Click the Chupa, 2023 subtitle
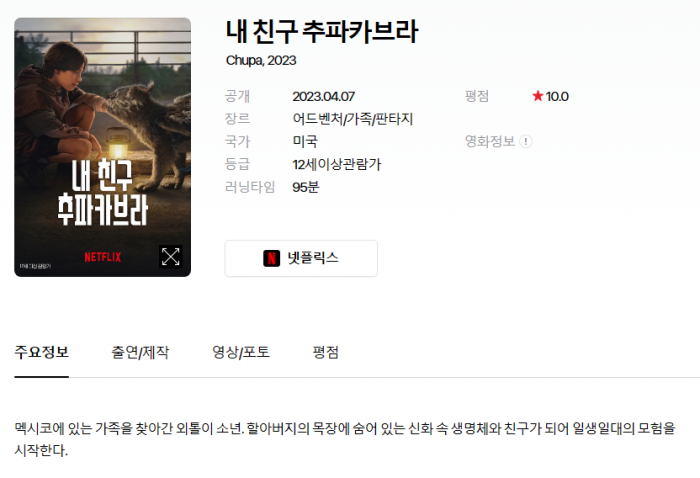The width and height of the screenshot is (700, 478). coord(261,60)
